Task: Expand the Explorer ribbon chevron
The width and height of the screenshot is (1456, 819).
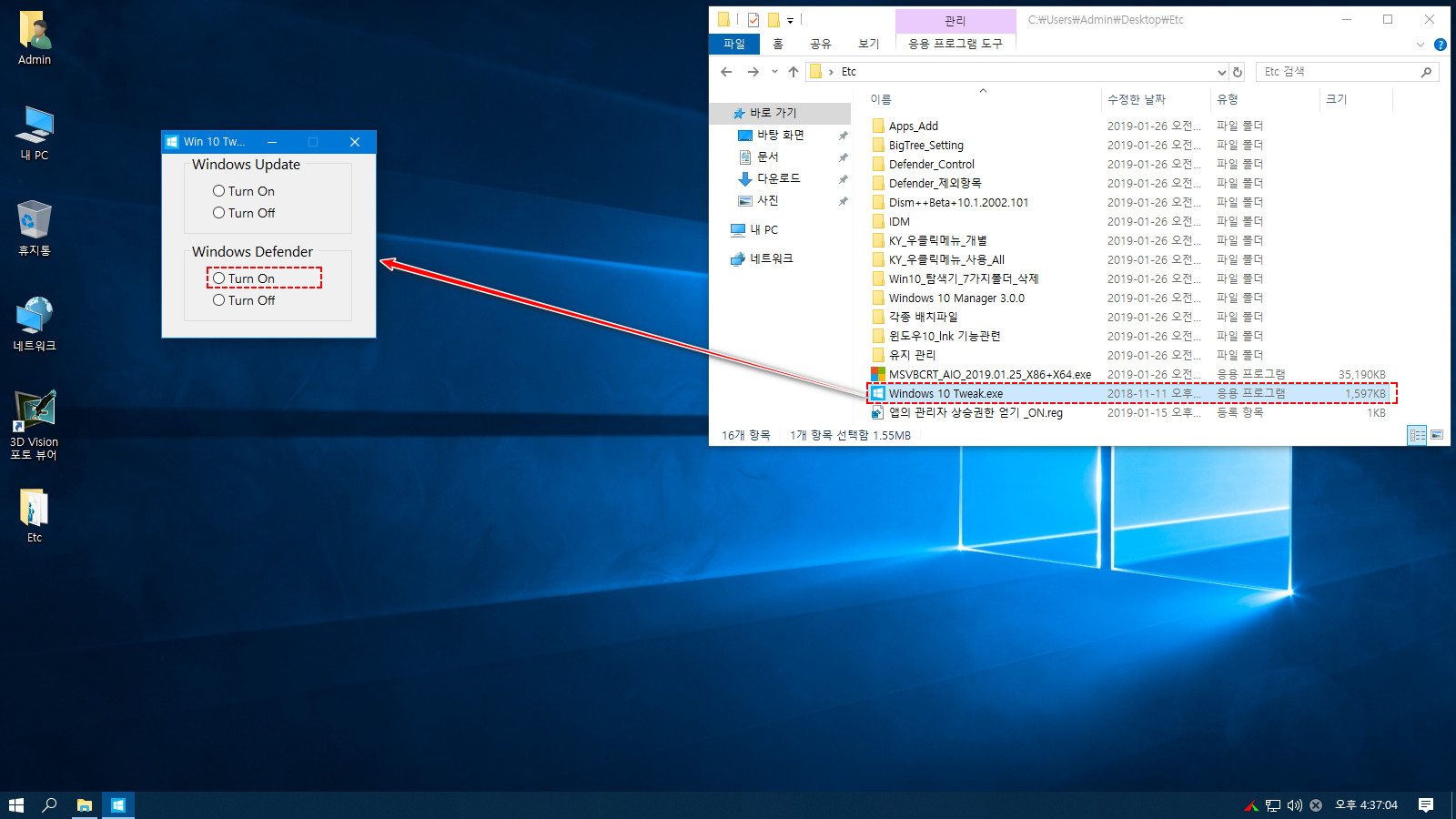Action: tap(1421, 45)
